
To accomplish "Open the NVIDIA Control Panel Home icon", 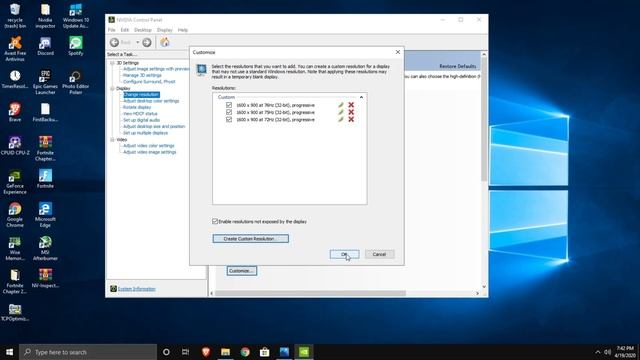I will (x=165, y=42).
